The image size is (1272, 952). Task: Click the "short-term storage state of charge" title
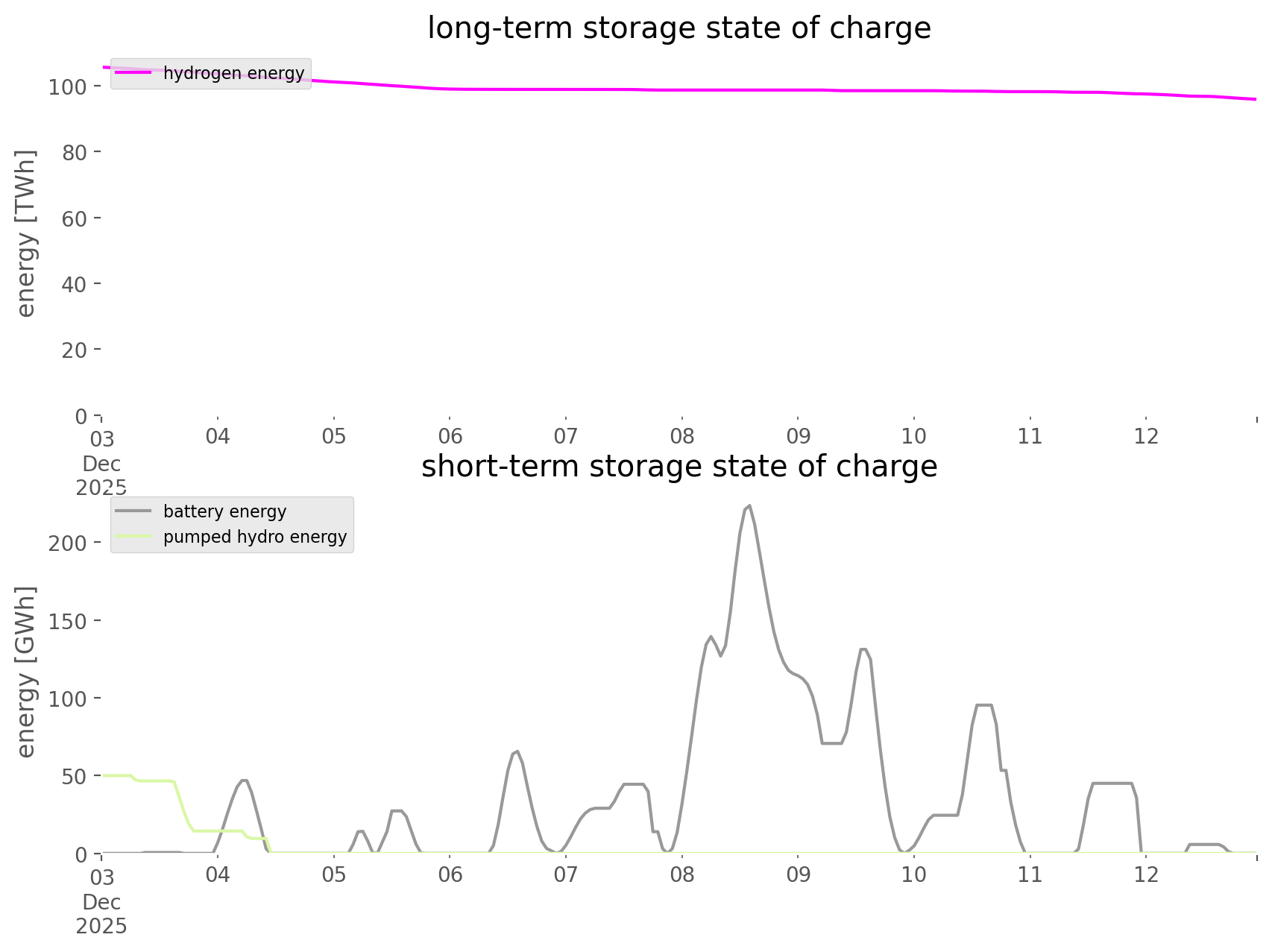(678, 467)
